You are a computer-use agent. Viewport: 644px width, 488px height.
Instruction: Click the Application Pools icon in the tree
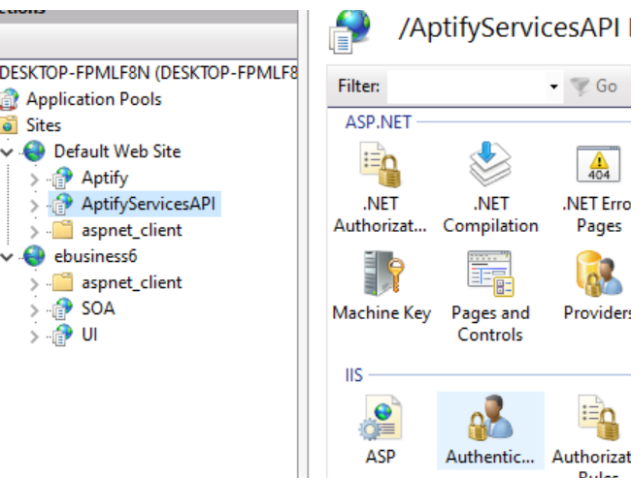(x=9, y=99)
